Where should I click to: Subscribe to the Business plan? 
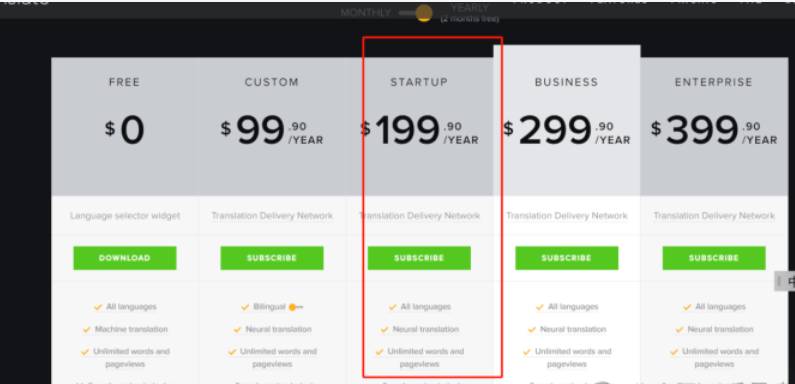[567, 258]
